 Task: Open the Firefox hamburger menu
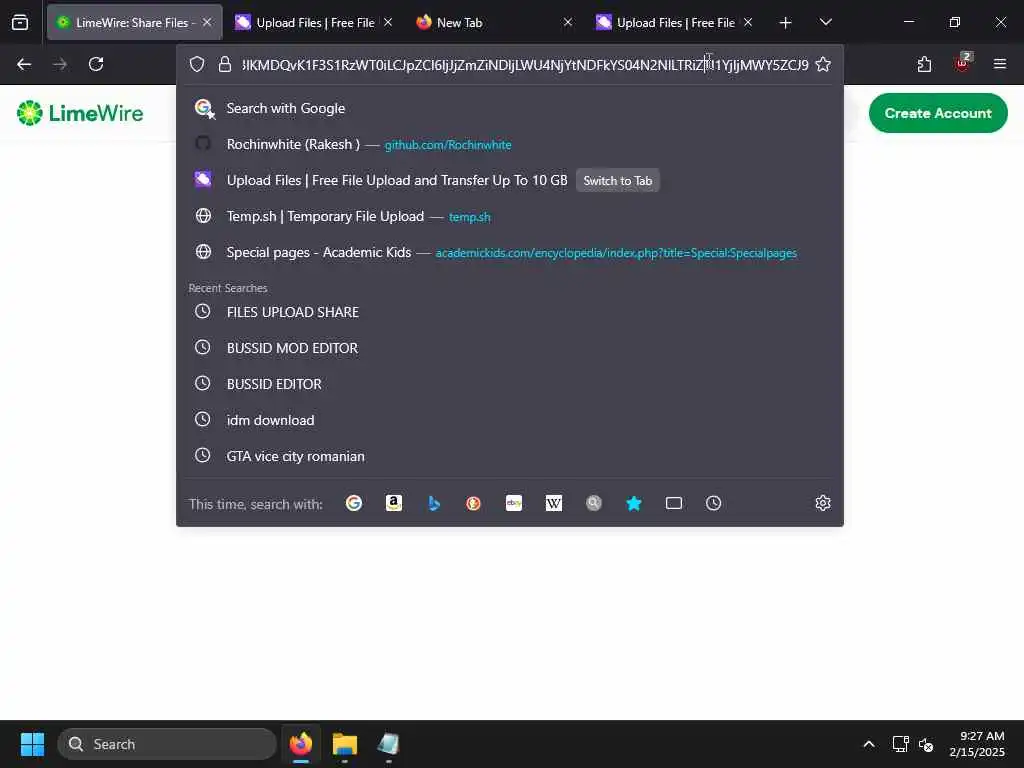(1000, 64)
